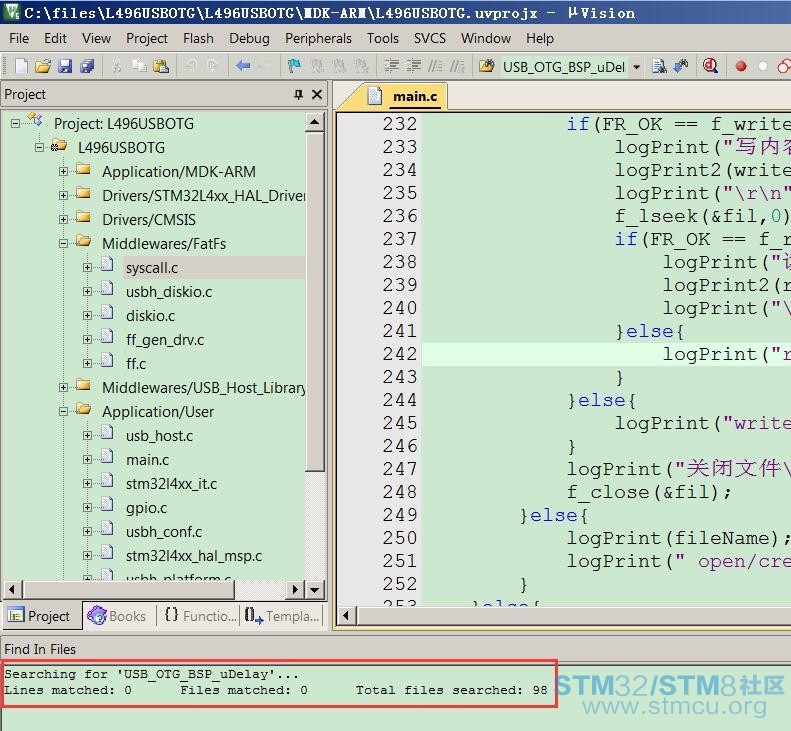Open the File menu
Viewport: 791px width, 731px height.
point(19,38)
